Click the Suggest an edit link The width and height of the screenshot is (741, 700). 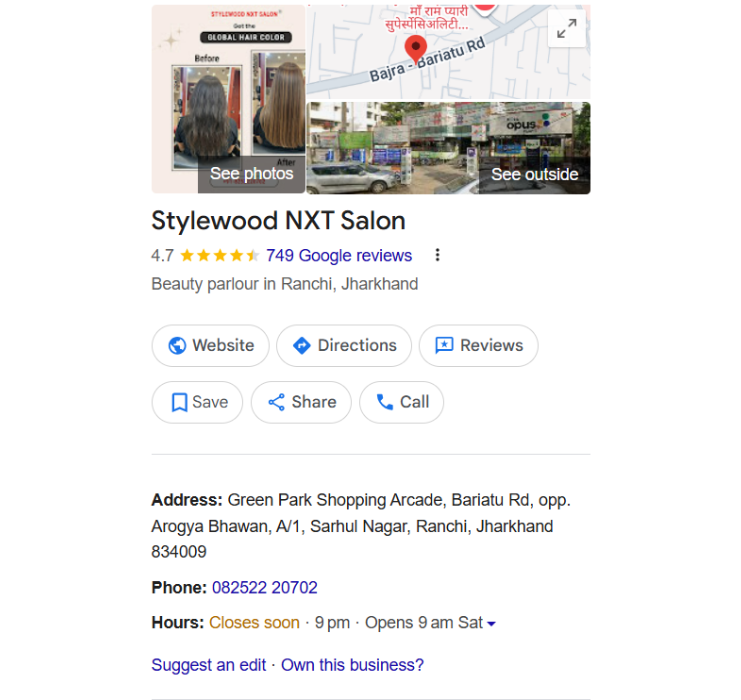[209, 665]
